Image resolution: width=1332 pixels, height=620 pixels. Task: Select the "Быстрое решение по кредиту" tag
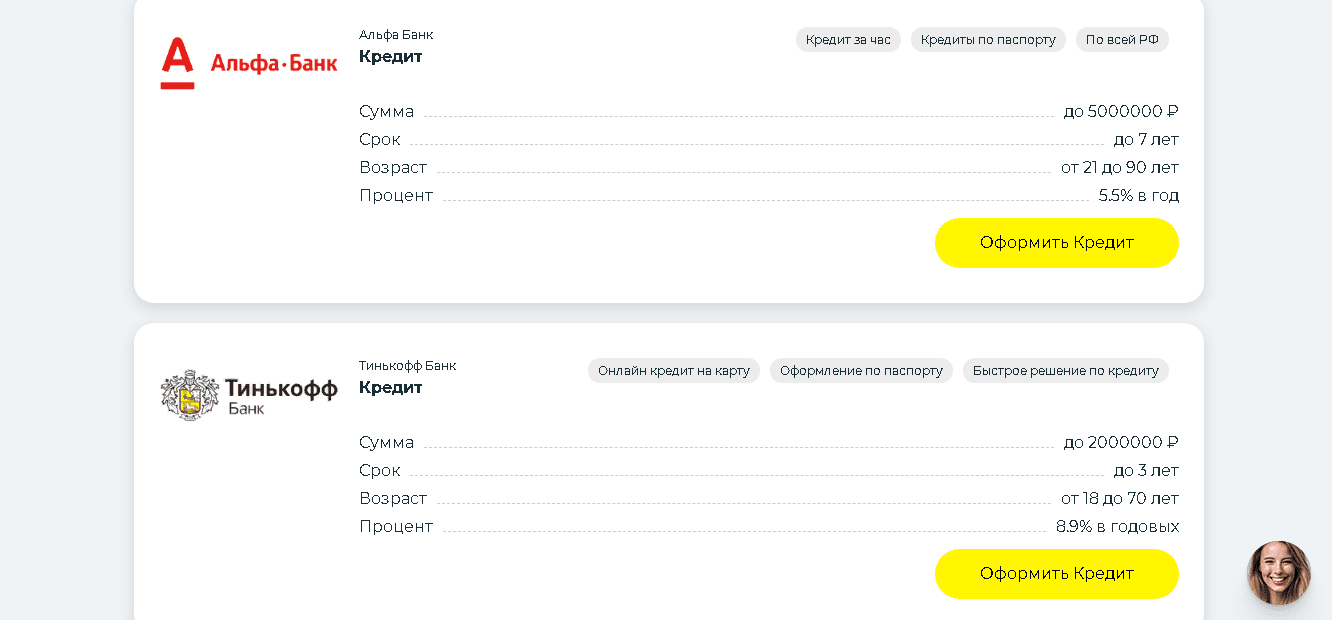click(x=1065, y=371)
